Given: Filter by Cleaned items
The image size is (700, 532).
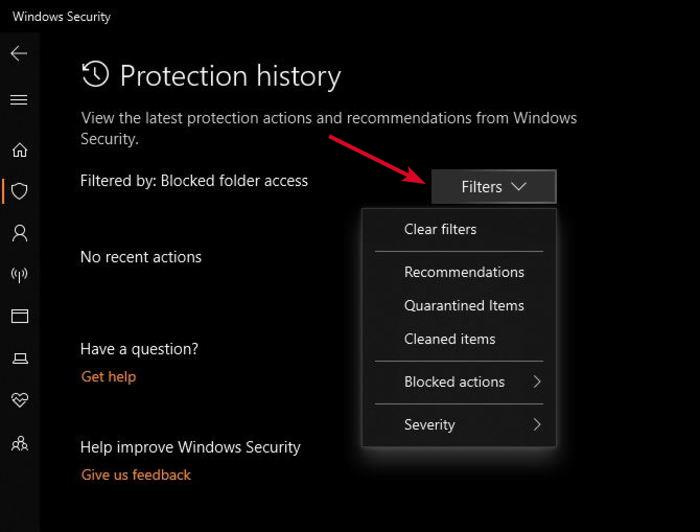Looking at the screenshot, I should (x=449, y=339).
